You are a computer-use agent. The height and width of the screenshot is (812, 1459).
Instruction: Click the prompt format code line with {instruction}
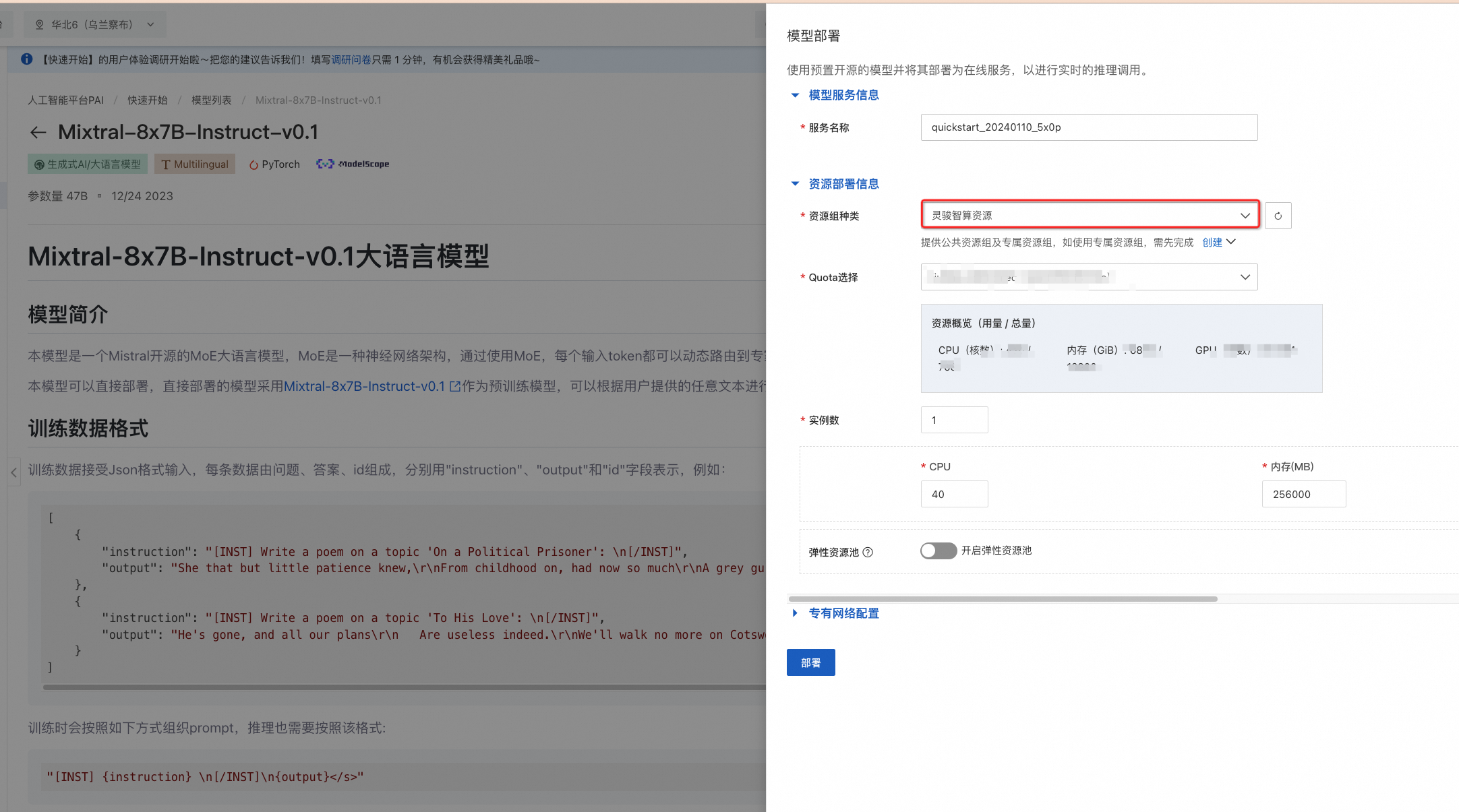(x=205, y=777)
